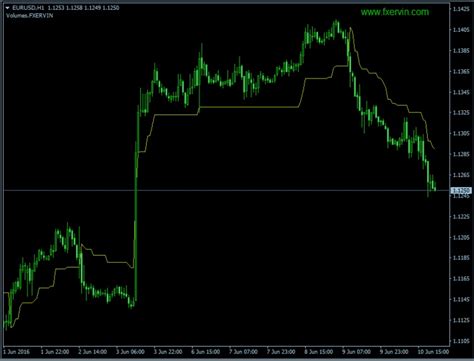The height and width of the screenshot is (361, 474).
Task: Click the 1.1165 price axis label
Action: click(461, 278)
